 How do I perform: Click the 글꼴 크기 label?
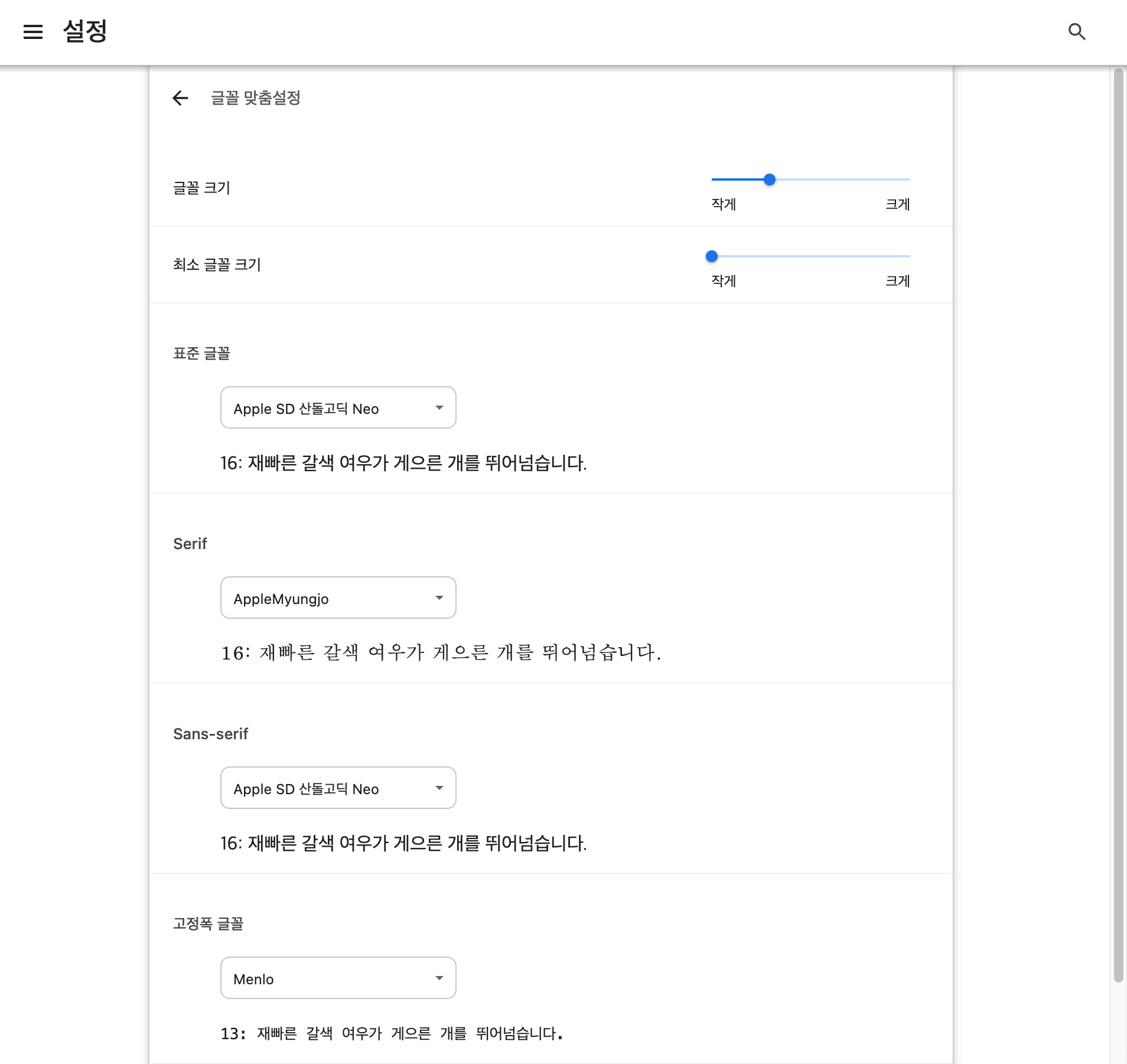tap(201, 188)
